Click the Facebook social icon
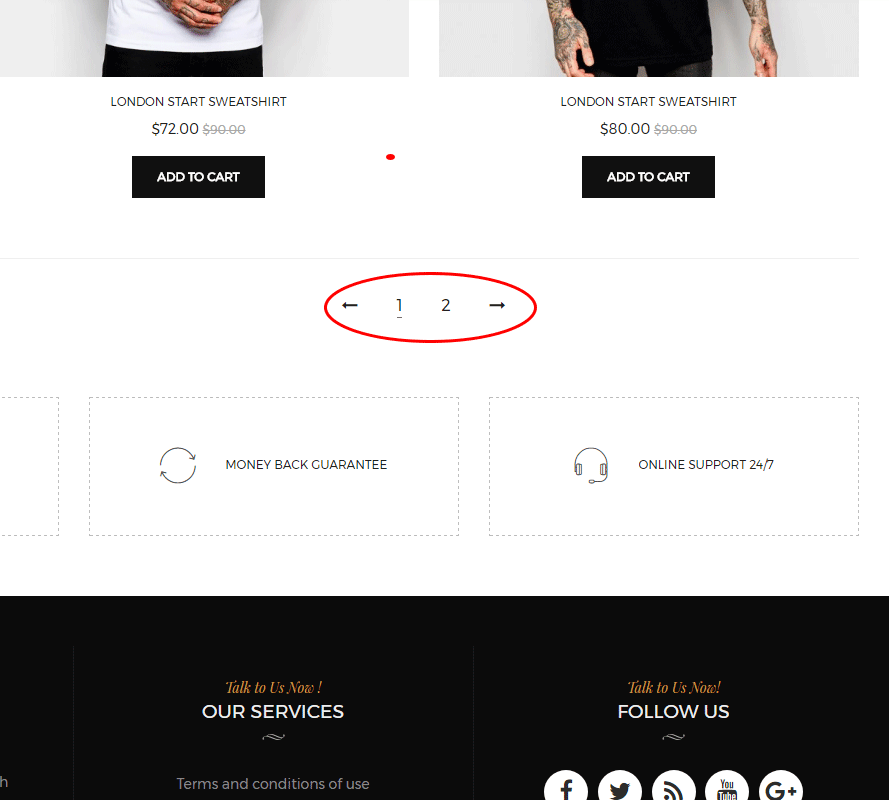Screen dimensions: 889x800 [566, 788]
